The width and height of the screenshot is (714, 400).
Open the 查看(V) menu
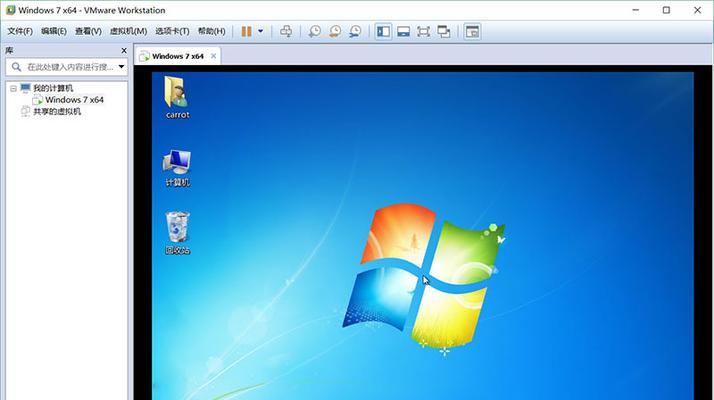88,31
